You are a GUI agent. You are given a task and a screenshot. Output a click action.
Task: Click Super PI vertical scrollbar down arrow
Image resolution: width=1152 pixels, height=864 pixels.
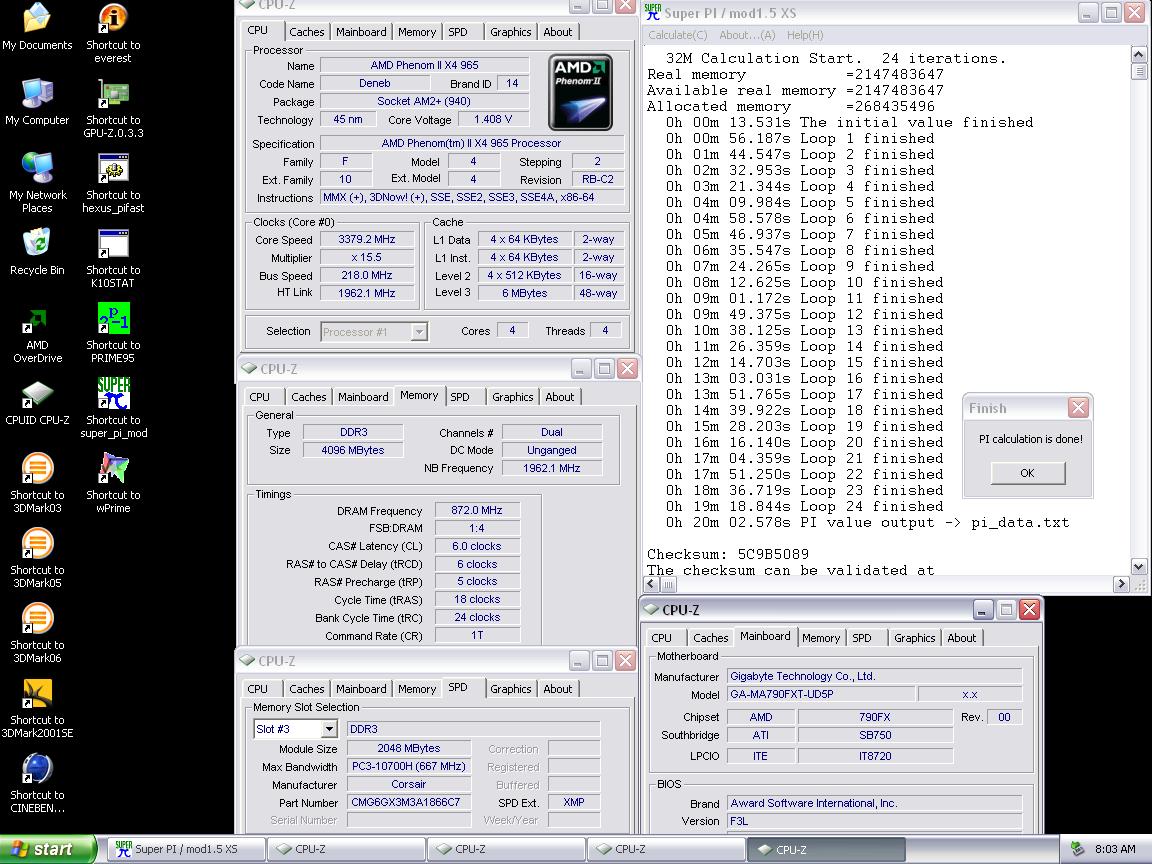click(x=1138, y=566)
